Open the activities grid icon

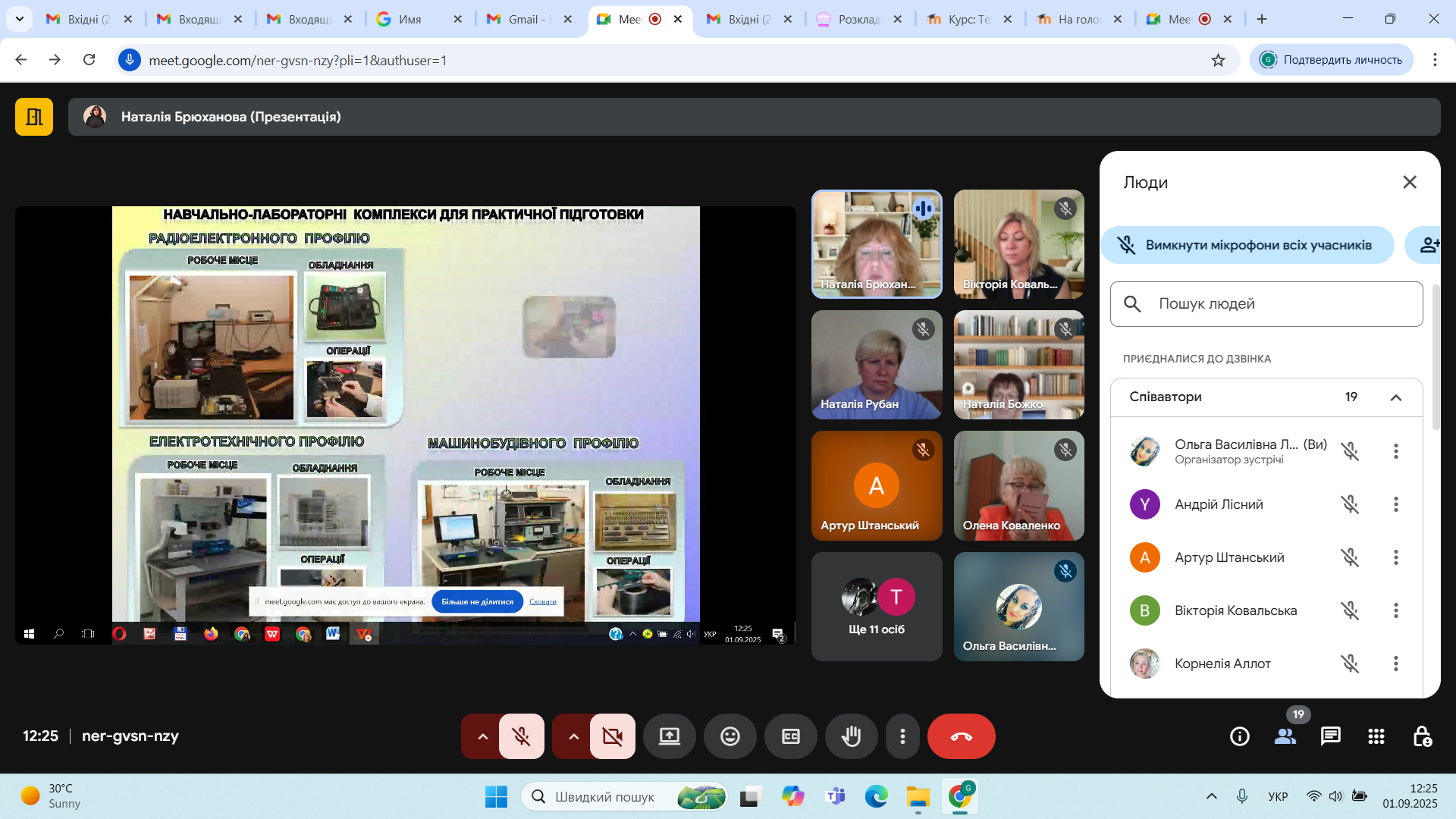click(1376, 736)
